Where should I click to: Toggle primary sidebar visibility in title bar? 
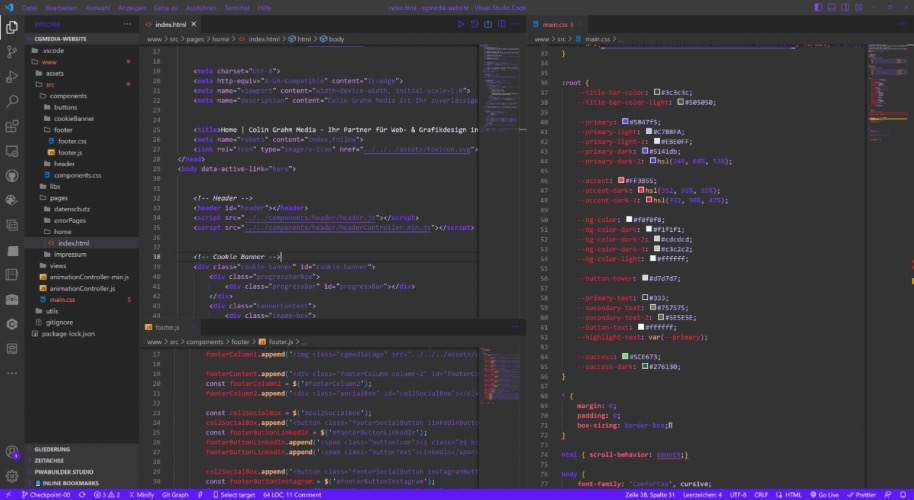coord(818,8)
